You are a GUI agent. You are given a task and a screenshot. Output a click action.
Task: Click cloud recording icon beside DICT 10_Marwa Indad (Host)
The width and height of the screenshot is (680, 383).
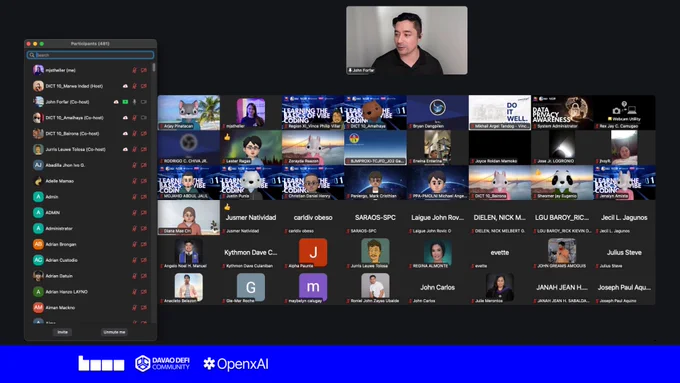125,86
